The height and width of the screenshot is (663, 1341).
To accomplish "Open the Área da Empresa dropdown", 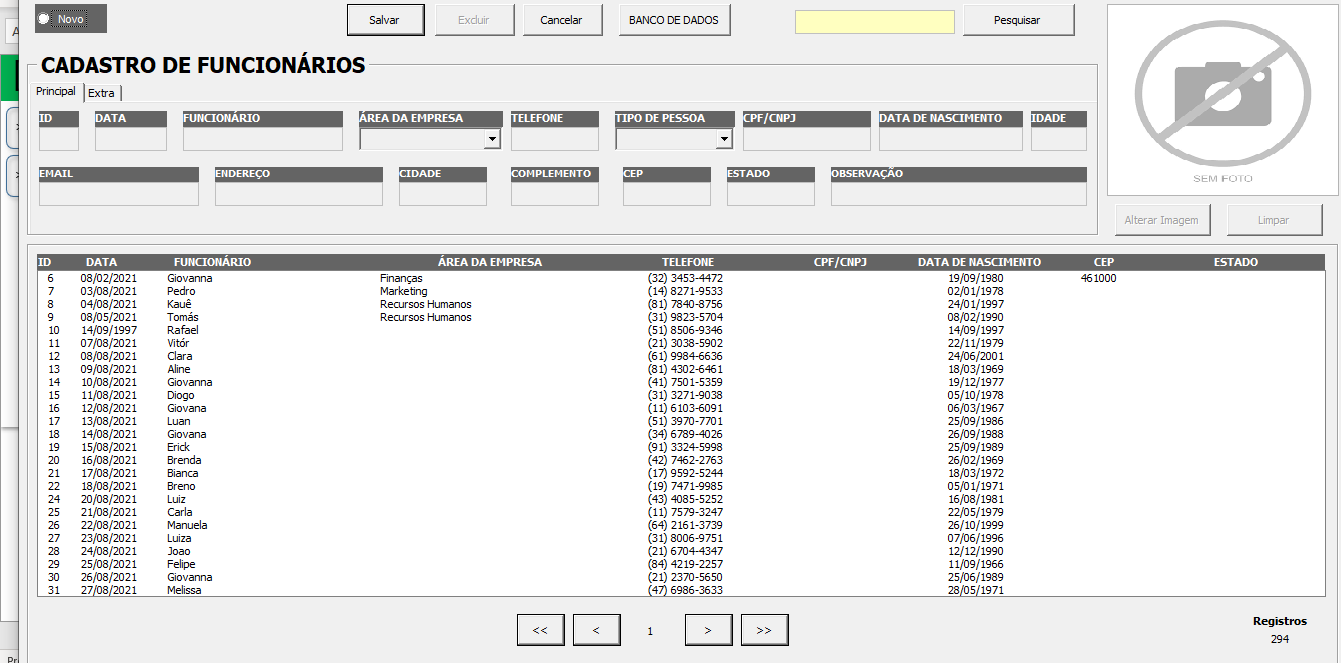I will pos(491,140).
